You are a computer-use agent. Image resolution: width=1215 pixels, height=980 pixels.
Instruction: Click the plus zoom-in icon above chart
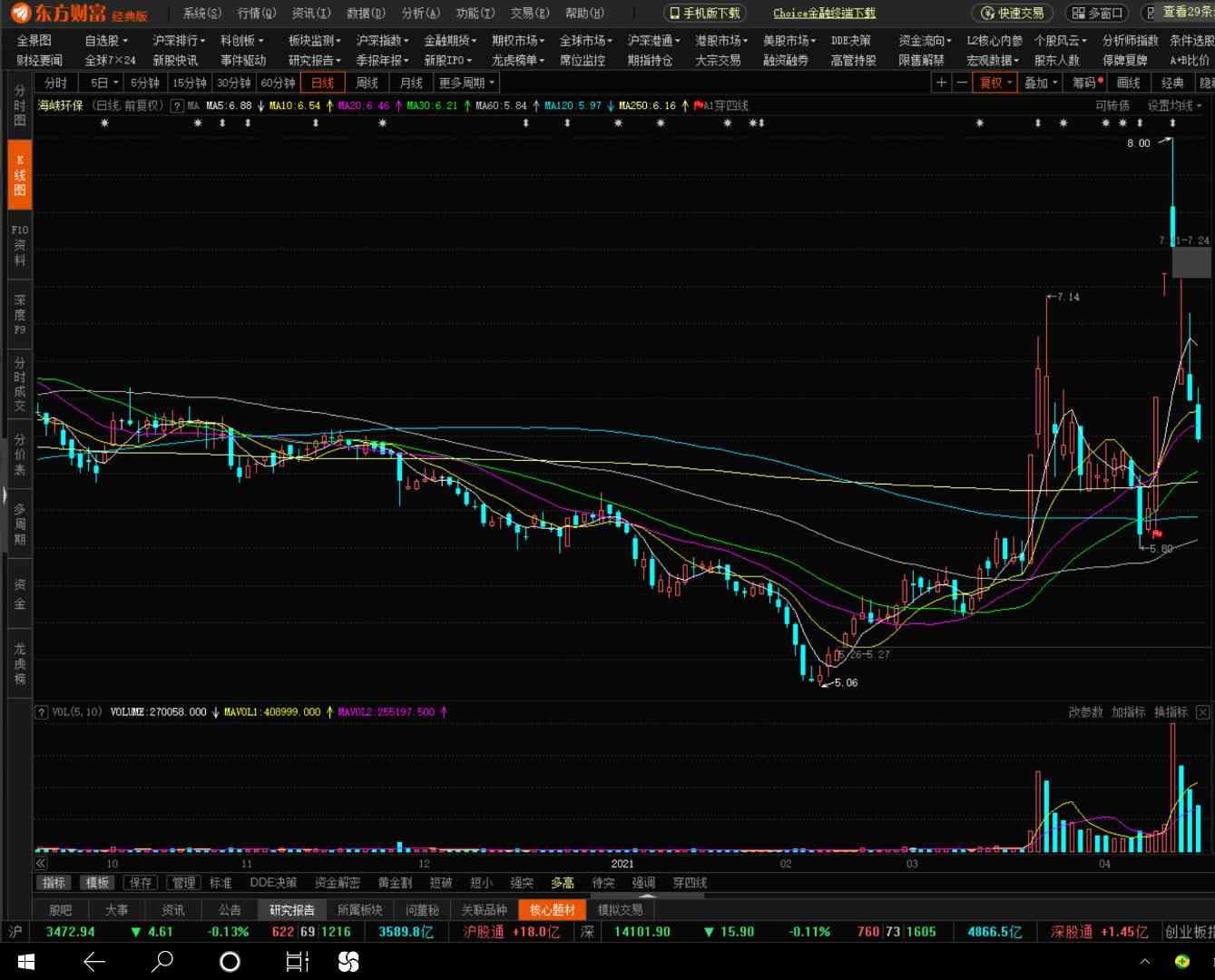click(x=941, y=83)
